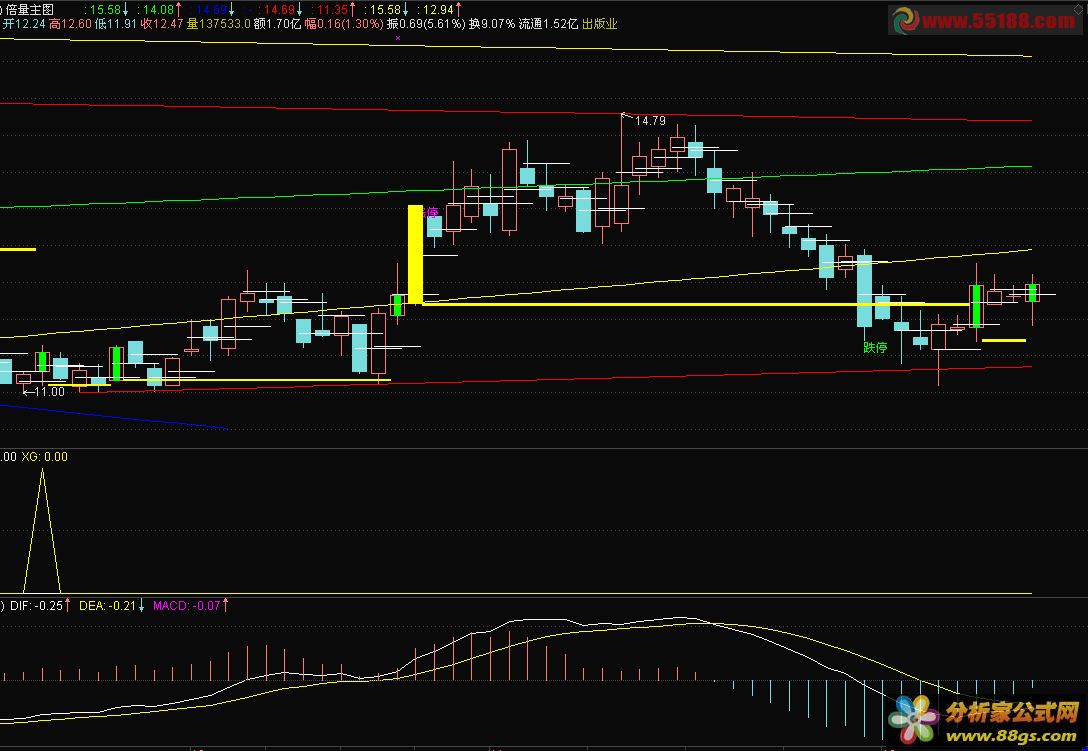Click the MACD: -0.07 label
The height and width of the screenshot is (751, 1088).
187,606
